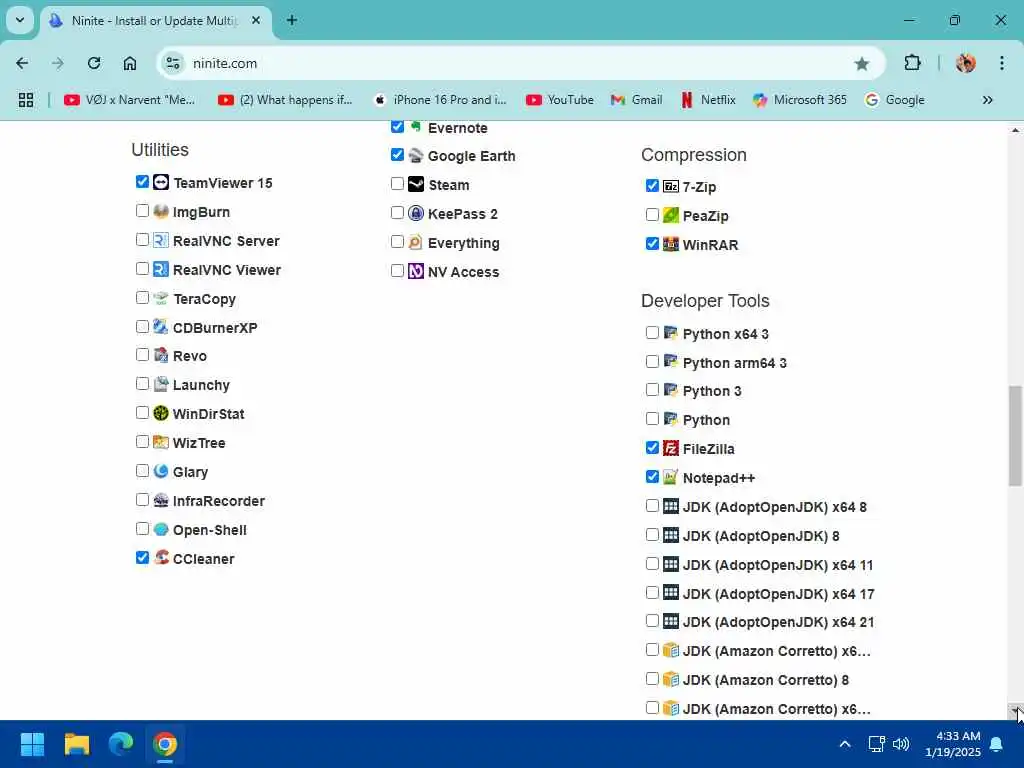
Task: Open Microsoft Edge from the taskbar
Action: click(x=121, y=744)
